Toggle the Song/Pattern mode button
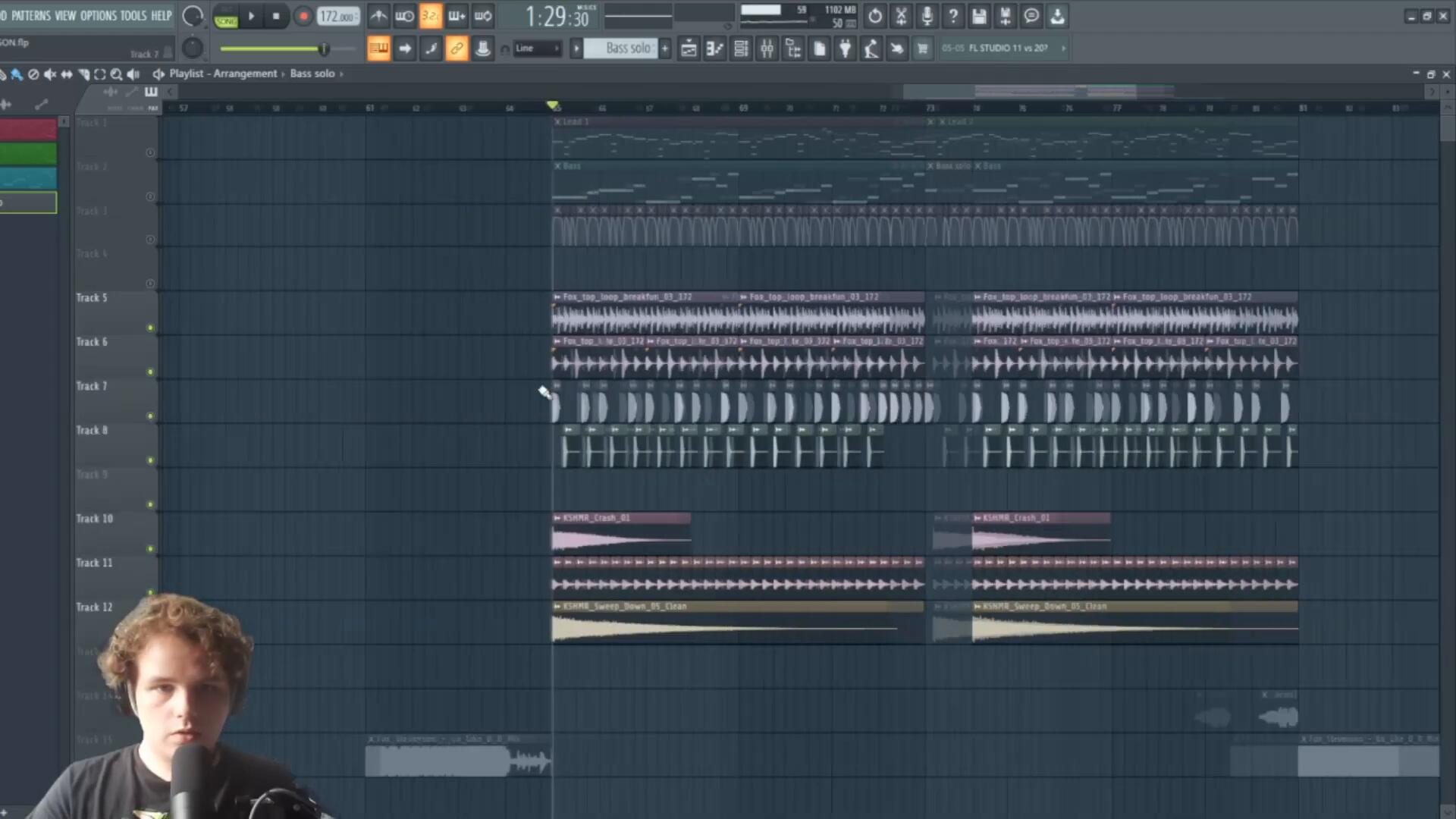Viewport: 1456px width, 819px height. pyautogui.click(x=225, y=16)
